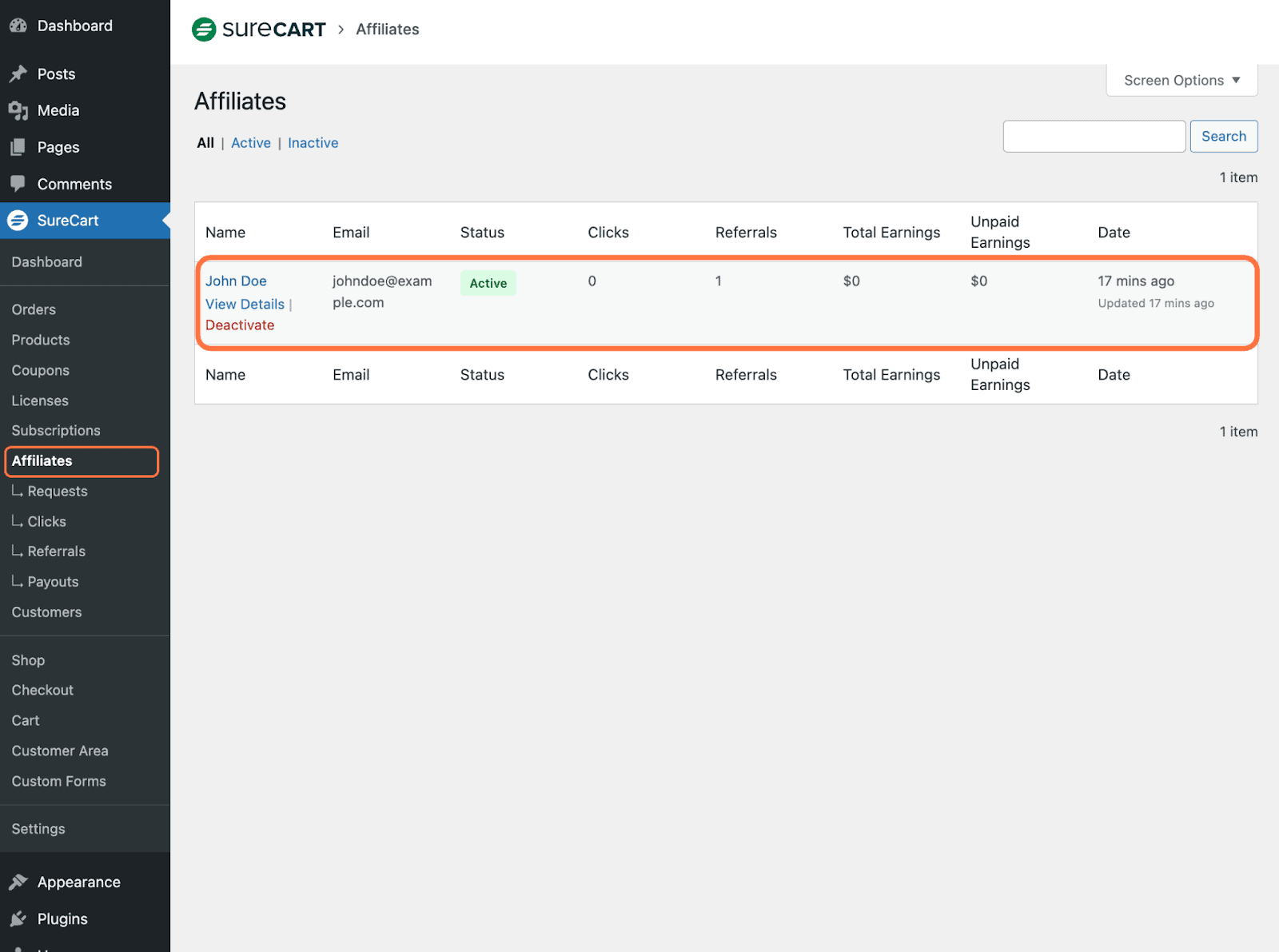Click View Details for John Doe

click(x=245, y=304)
